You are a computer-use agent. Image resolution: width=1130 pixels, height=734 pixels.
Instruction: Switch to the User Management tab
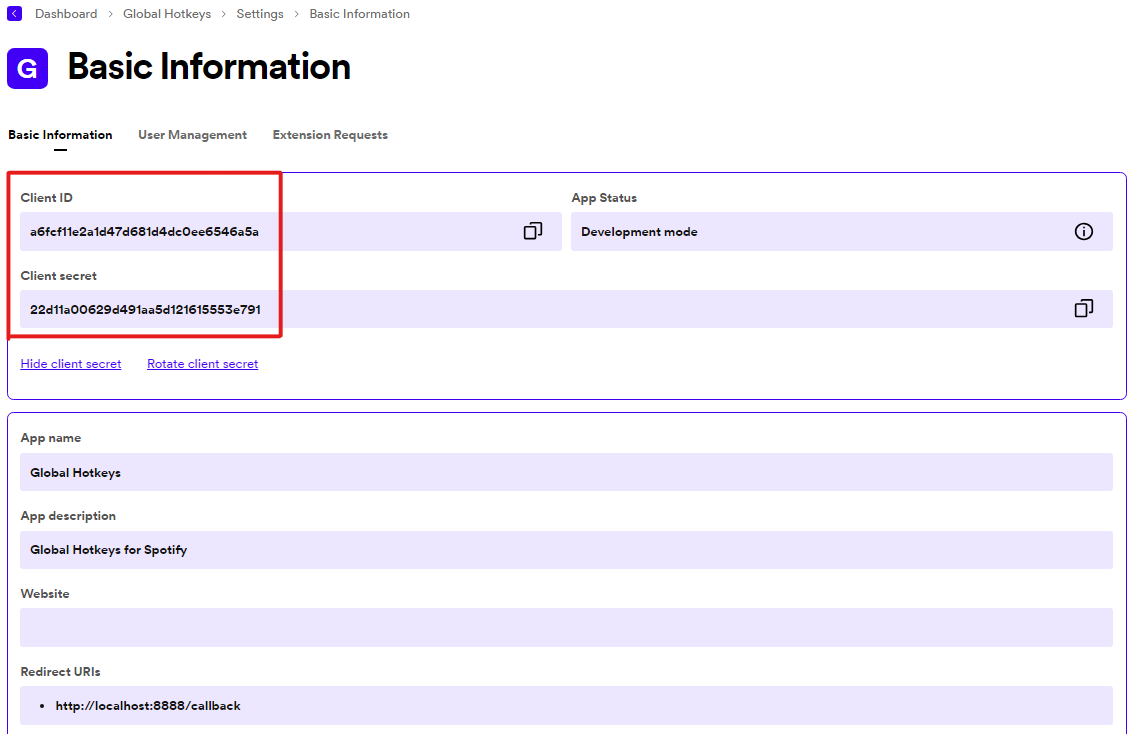(x=192, y=135)
